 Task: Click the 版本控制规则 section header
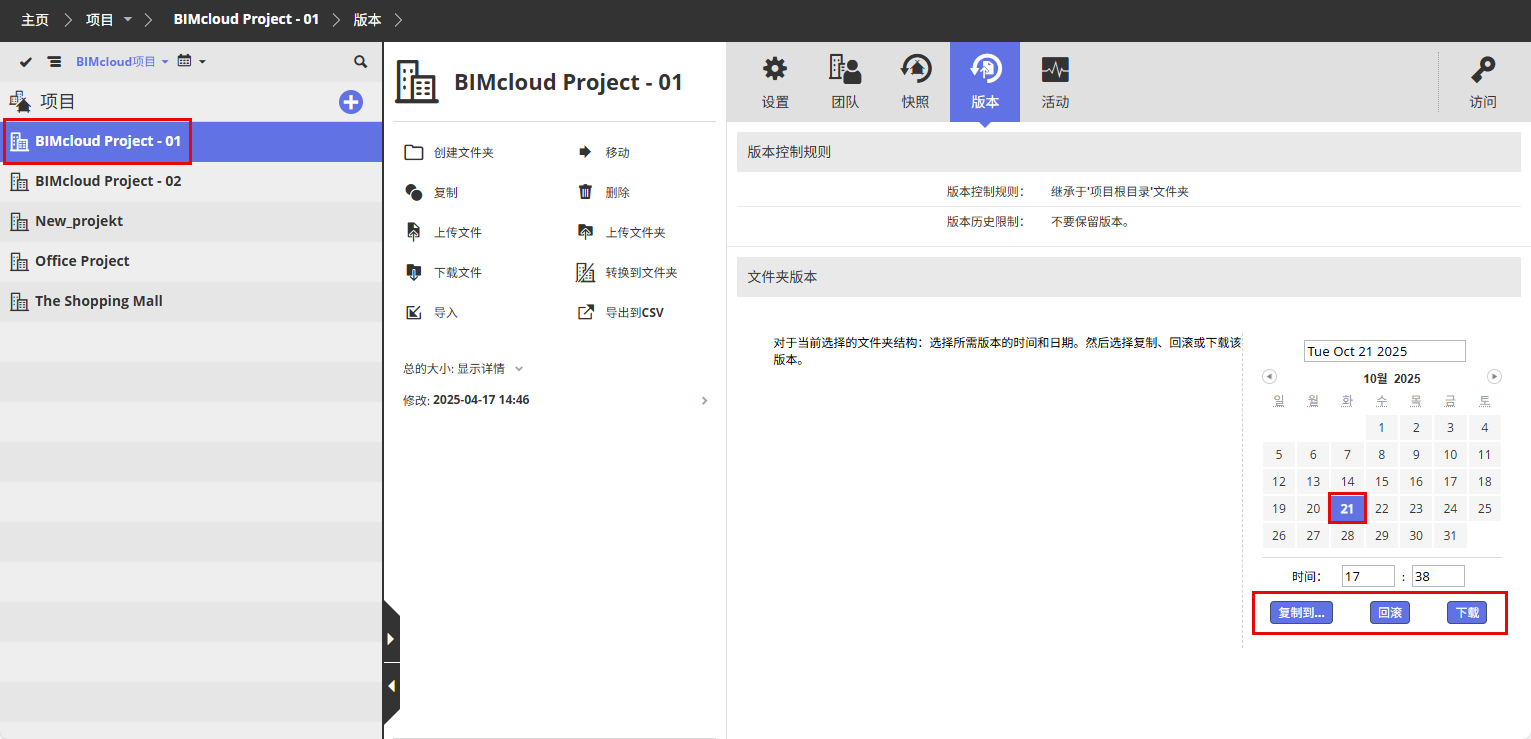pyautogui.click(x=1129, y=152)
